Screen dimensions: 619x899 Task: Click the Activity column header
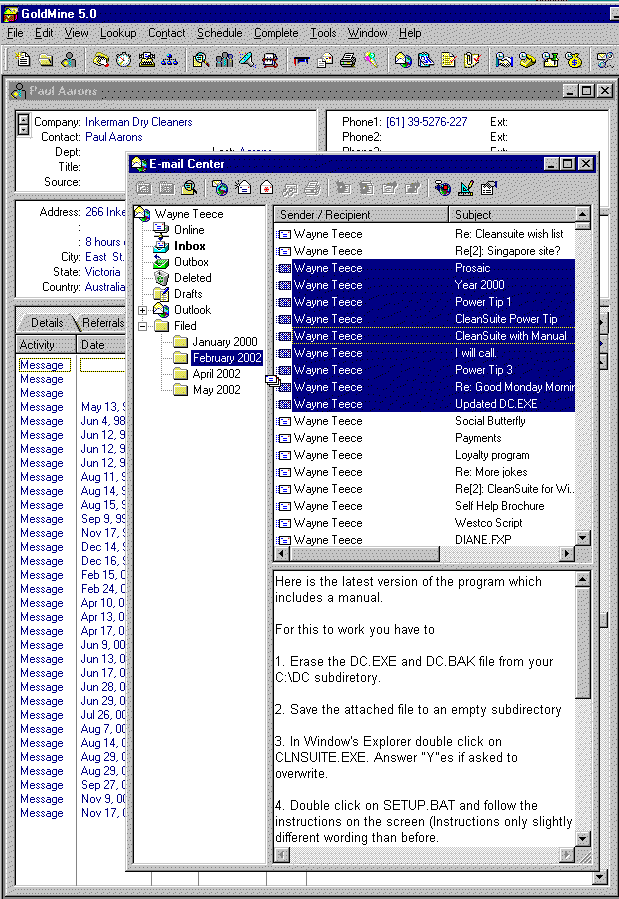point(46,345)
